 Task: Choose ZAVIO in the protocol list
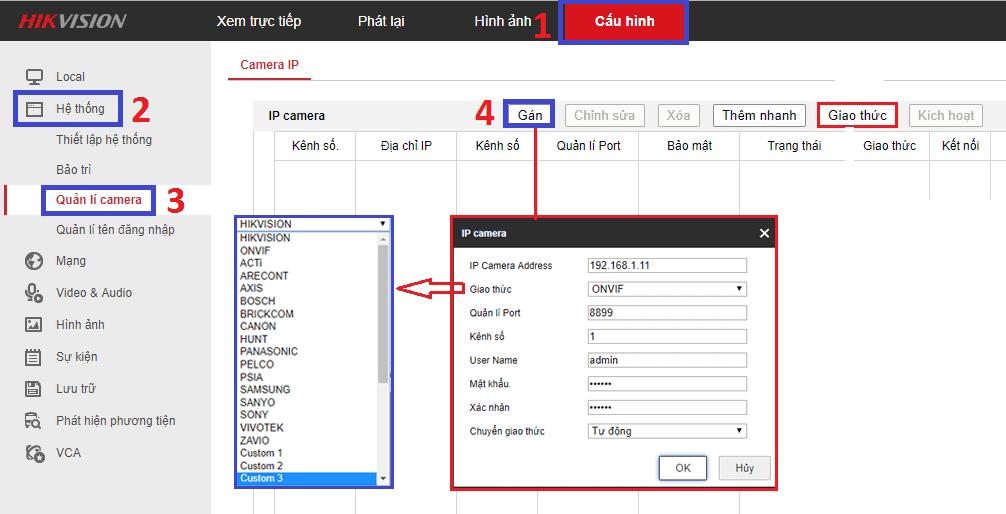(255, 441)
